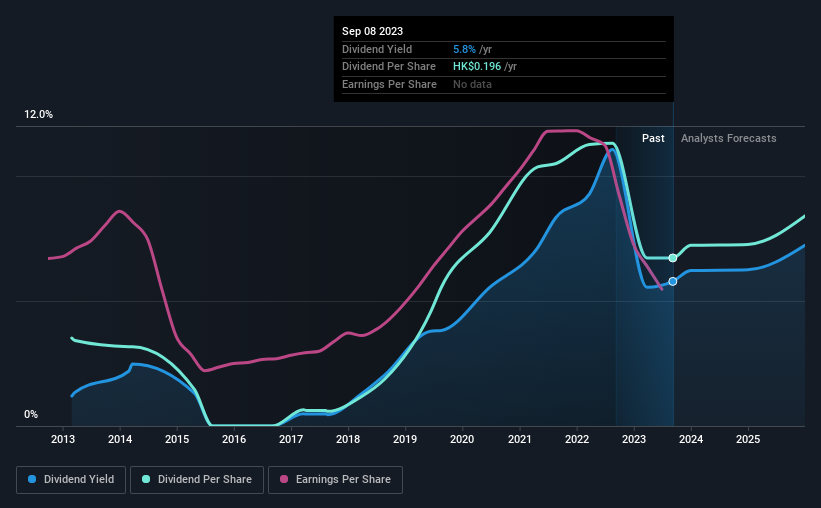Click the 2024 x-axis label
This screenshot has width=821, height=508.
tap(691, 439)
